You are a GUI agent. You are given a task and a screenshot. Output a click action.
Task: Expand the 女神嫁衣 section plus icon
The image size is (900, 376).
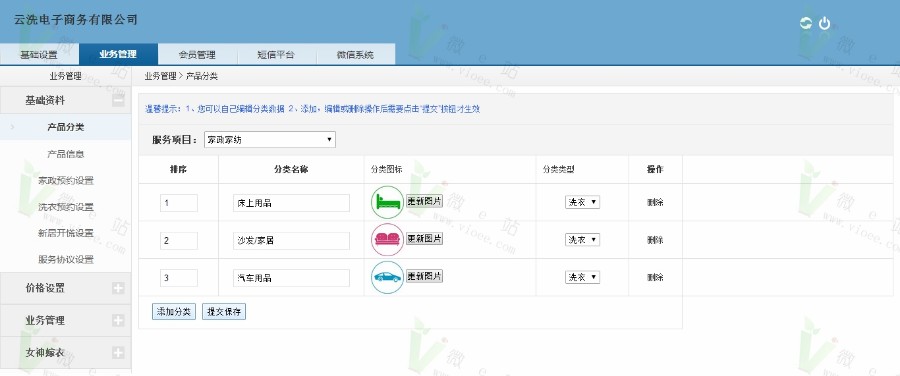click(x=118, y=352)
